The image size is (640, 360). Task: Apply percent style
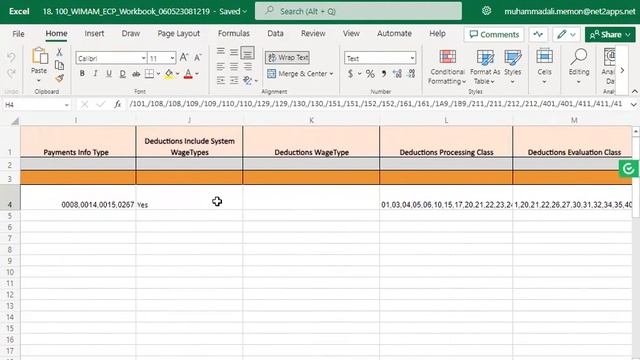coord(370,74)
